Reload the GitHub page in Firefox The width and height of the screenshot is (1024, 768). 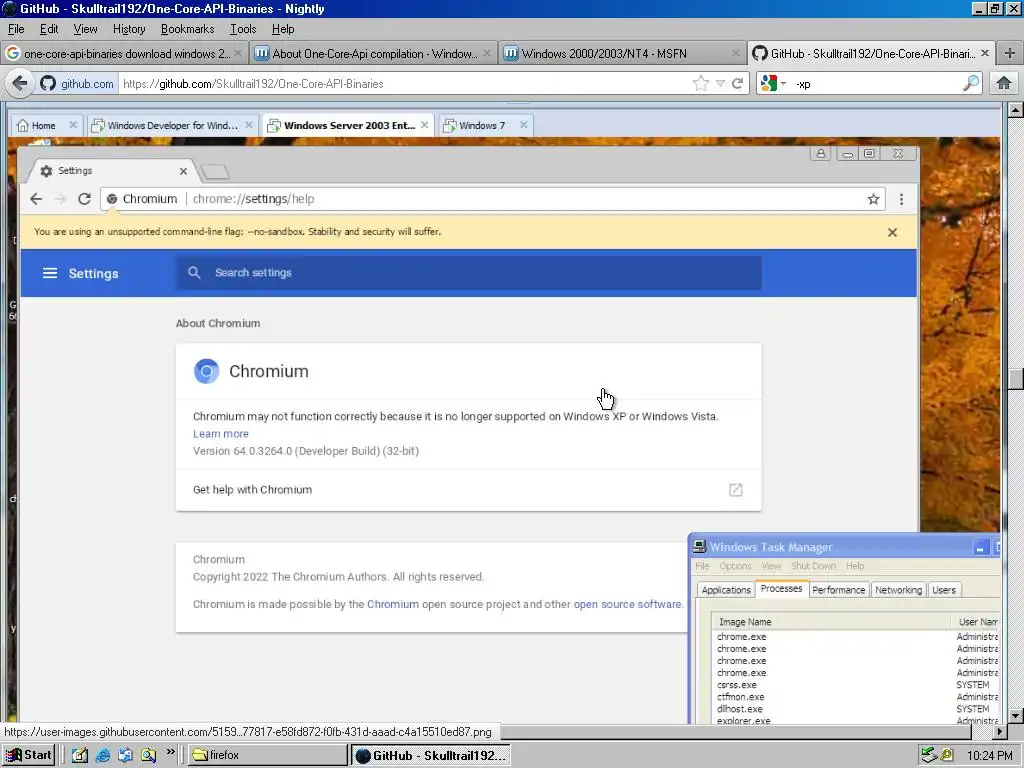pyautogui.click(x=738, y=83)
